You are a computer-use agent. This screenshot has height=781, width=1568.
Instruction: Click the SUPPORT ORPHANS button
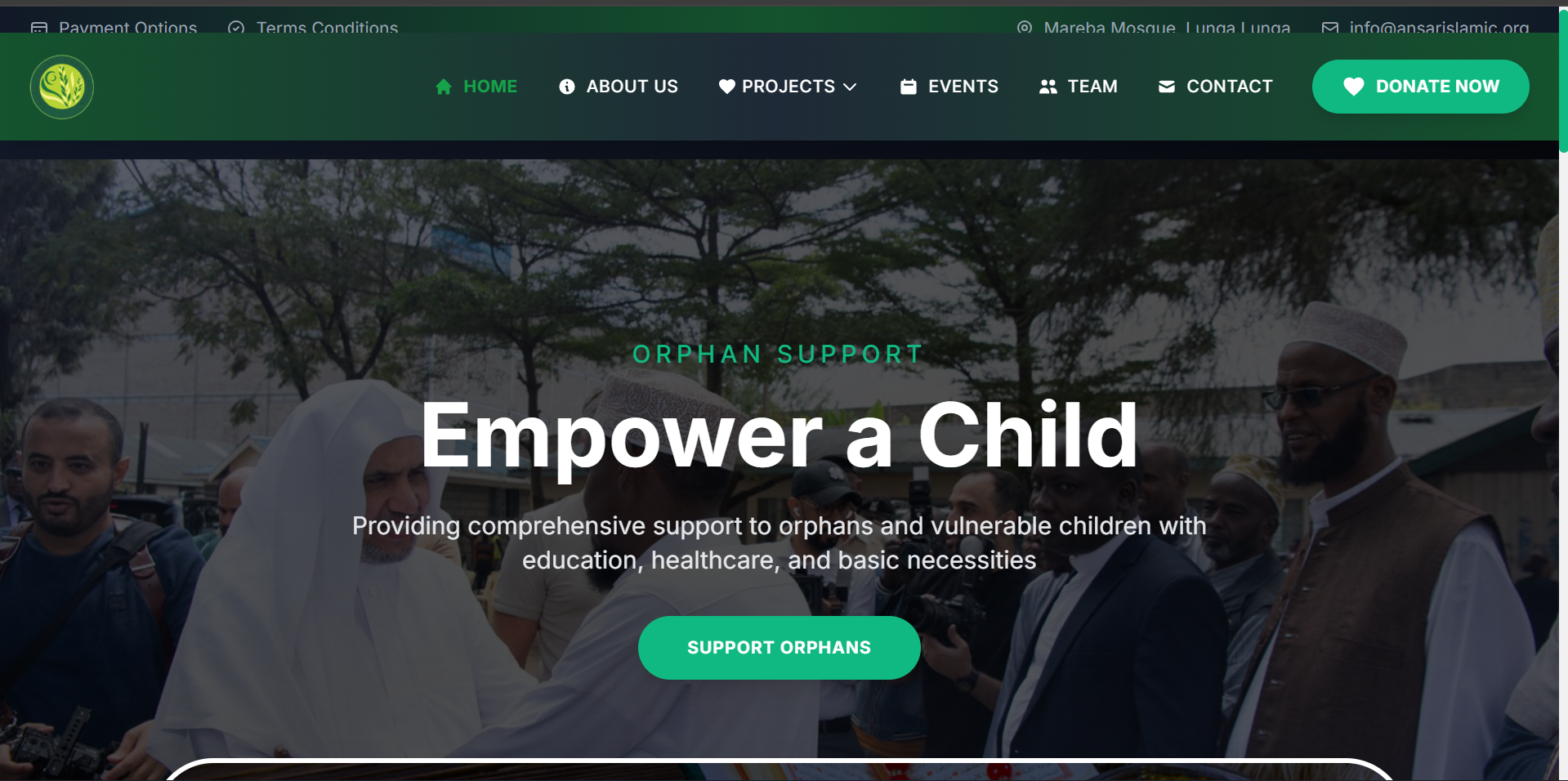pyautogui.click(x=780, y=648)
